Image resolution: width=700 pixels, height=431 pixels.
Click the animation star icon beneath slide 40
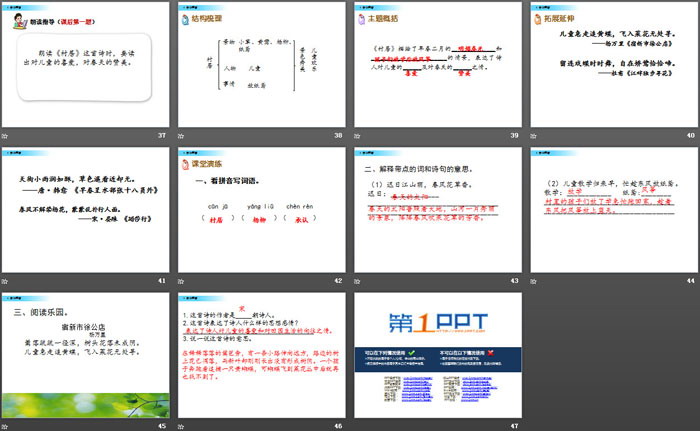(533, 134)
